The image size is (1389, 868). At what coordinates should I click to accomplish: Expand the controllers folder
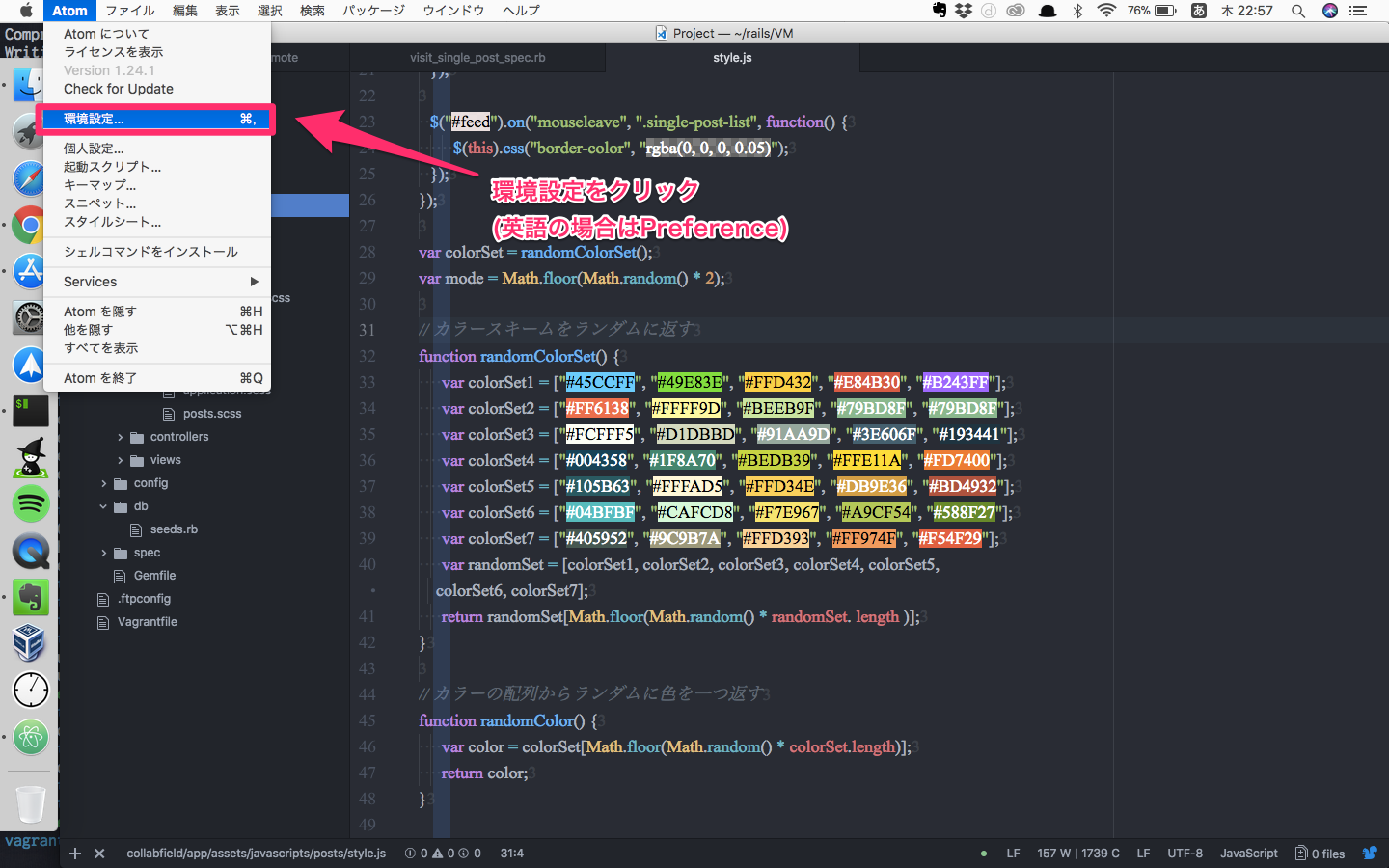click(121, 437)
